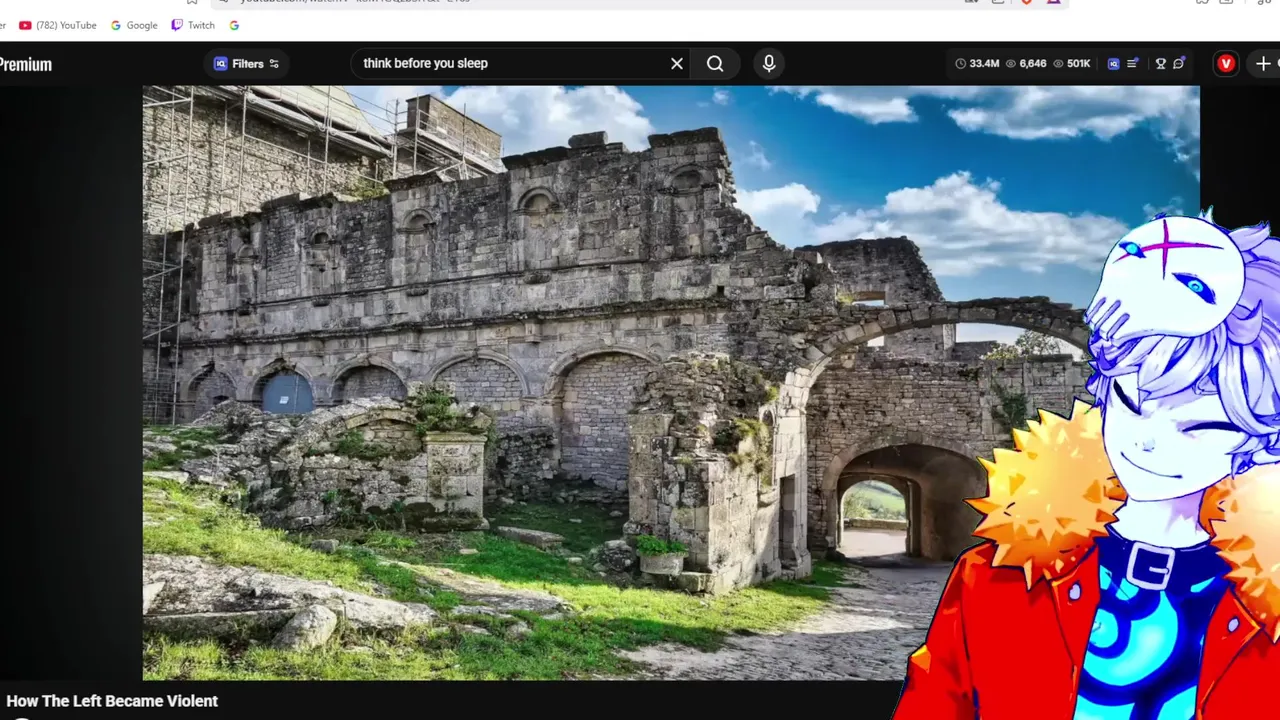The height and width of the screenshot is (720, 1280).
Task: Open the (782) YouTube bookmark
Action: 58,25
